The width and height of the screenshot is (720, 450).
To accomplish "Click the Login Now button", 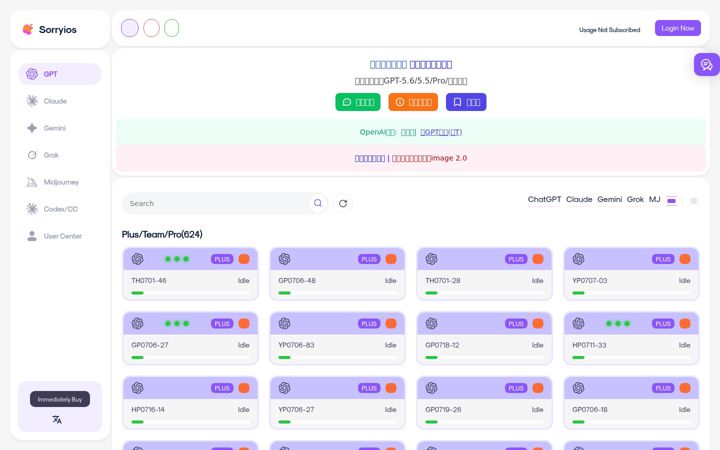I will click(678, 28).
